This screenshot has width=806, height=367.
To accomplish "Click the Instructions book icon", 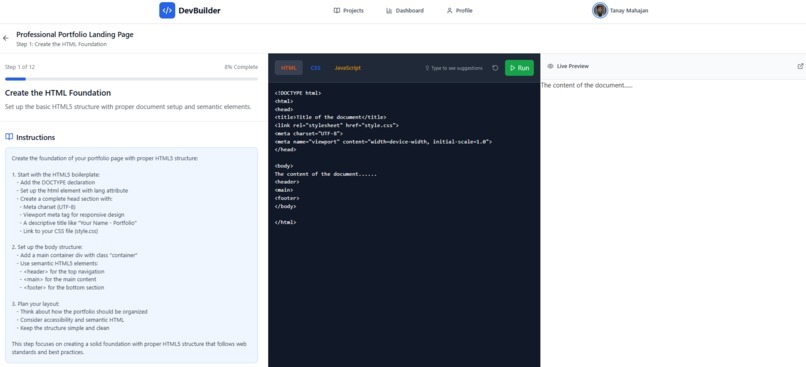I will point(9,137).
